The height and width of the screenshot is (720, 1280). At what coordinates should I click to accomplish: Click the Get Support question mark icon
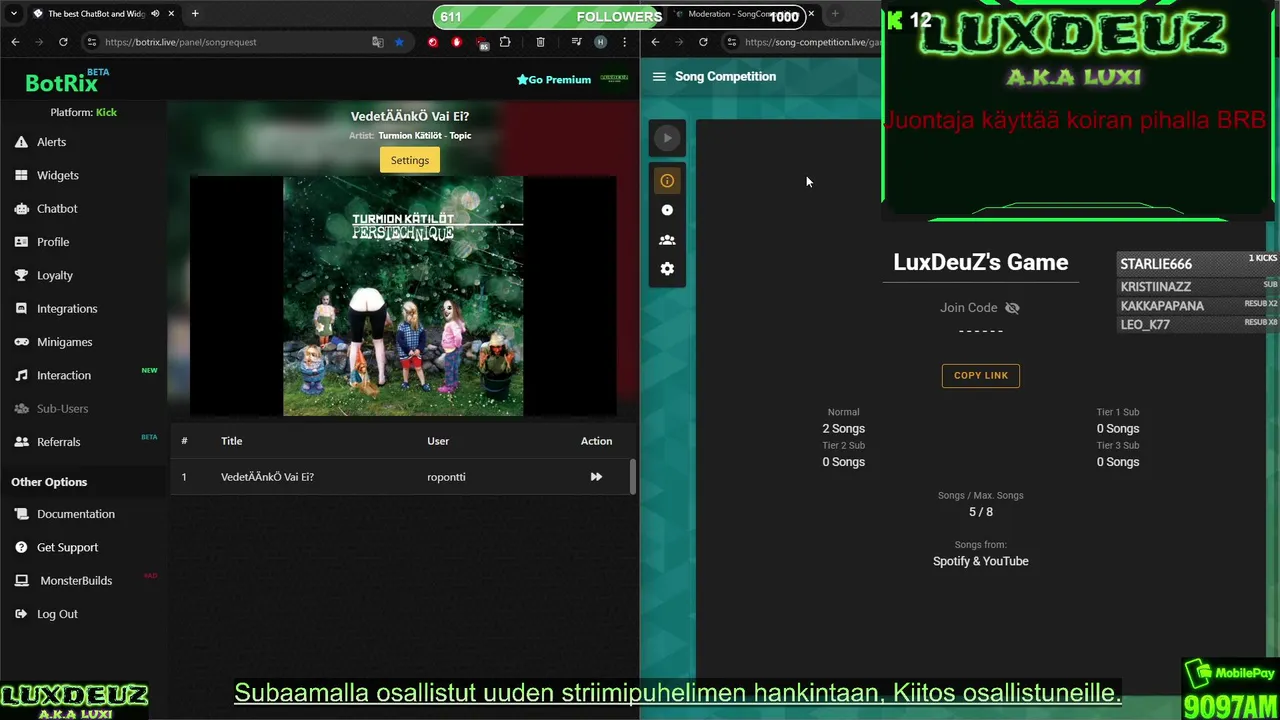[x=21, y=547]
